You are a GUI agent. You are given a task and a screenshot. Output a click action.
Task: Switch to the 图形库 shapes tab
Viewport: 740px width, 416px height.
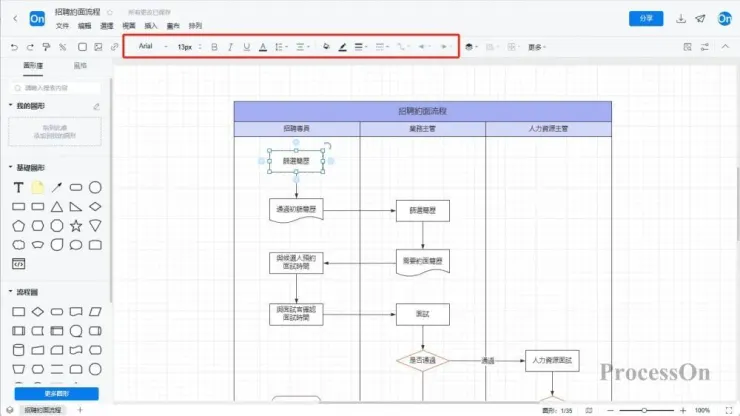pyautogui.click(x=33, y=66)
